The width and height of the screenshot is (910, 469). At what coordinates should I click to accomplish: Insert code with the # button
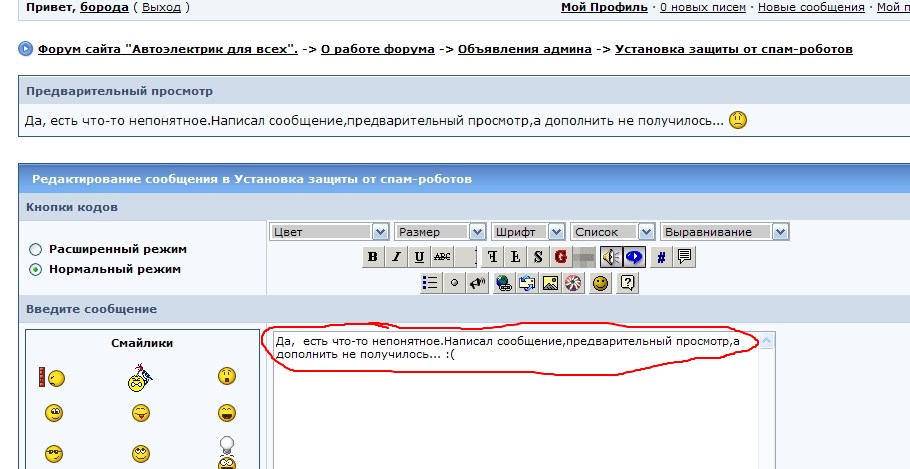(661, 257)
